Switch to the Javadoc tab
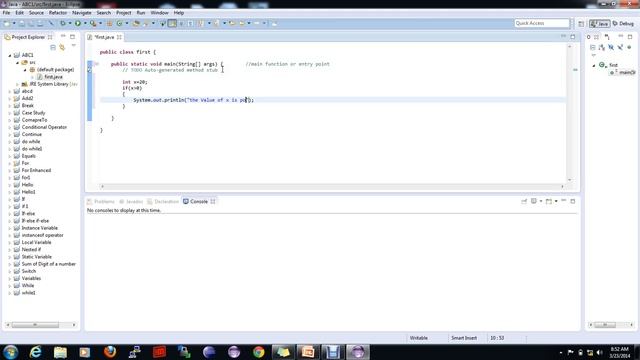640x360 pixels. (131, 202)
